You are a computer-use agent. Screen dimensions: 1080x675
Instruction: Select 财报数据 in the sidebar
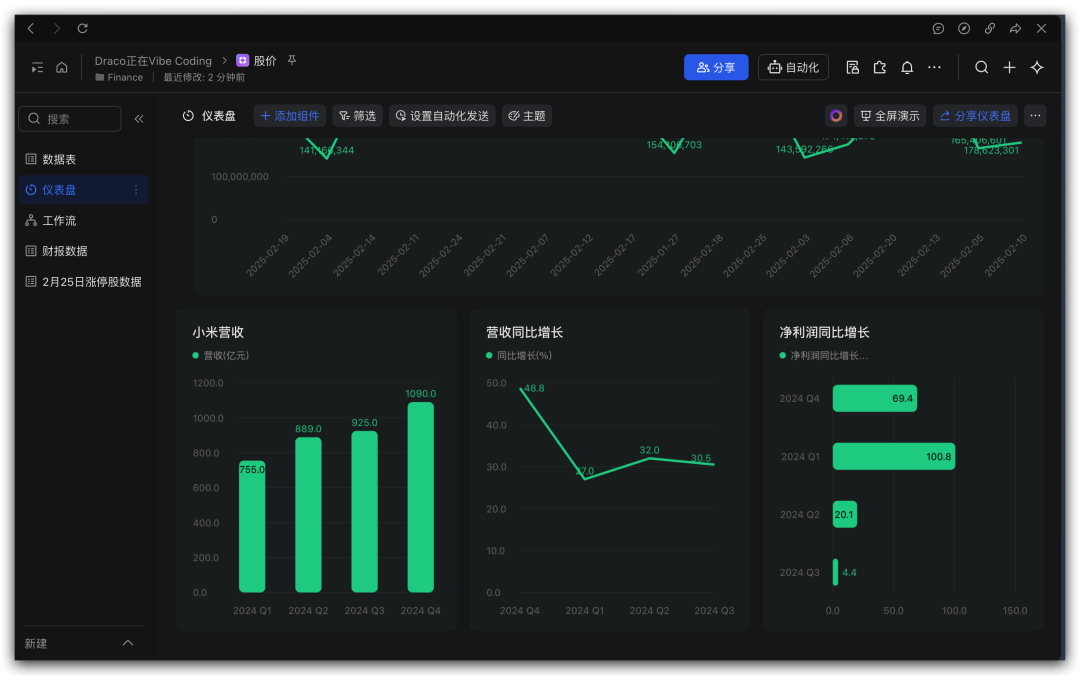click(x=64, y=251)
